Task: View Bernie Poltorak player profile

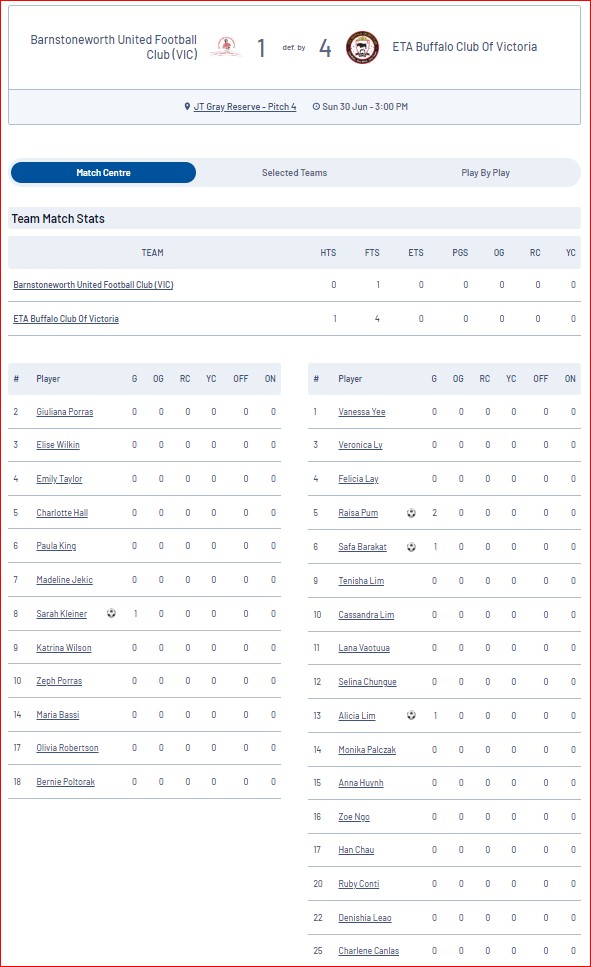Action: [x=65, y=782]
